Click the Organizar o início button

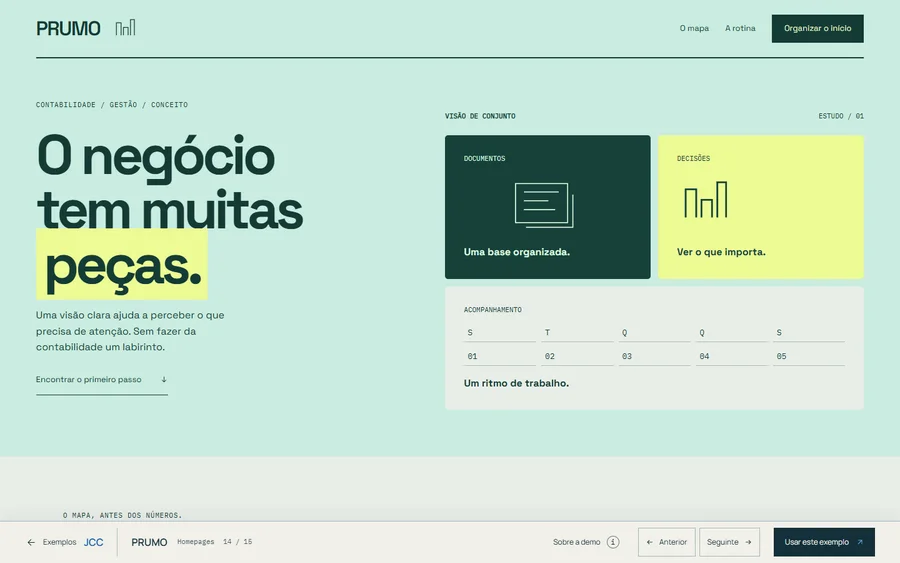coord(817,28)
